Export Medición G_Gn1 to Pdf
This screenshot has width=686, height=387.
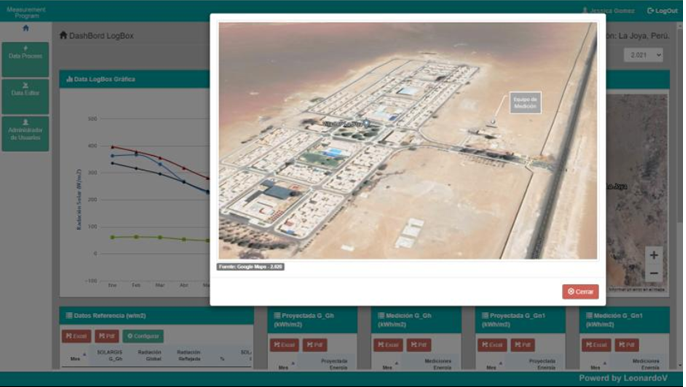pyautogui.click(x=626, y=345)
